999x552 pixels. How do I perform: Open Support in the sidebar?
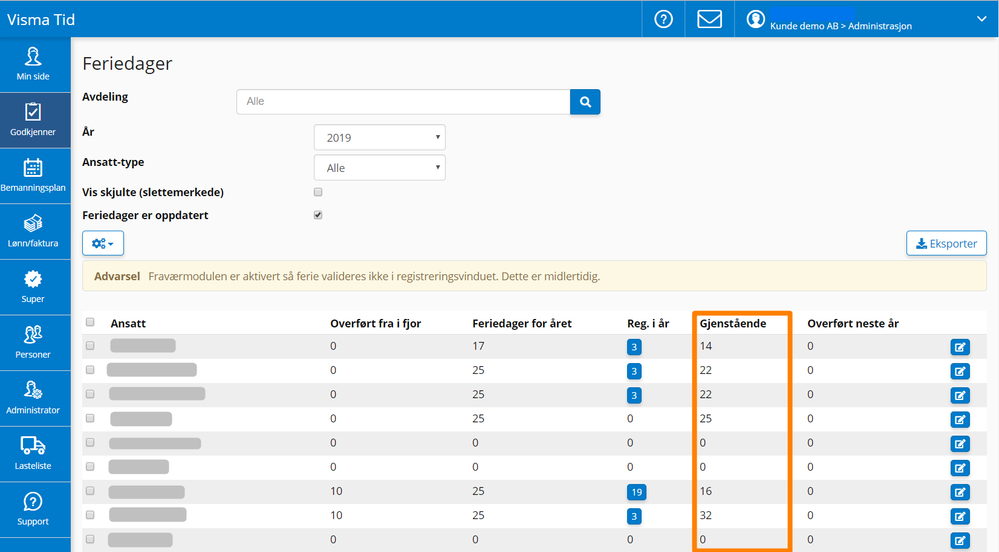click(33, 508)
